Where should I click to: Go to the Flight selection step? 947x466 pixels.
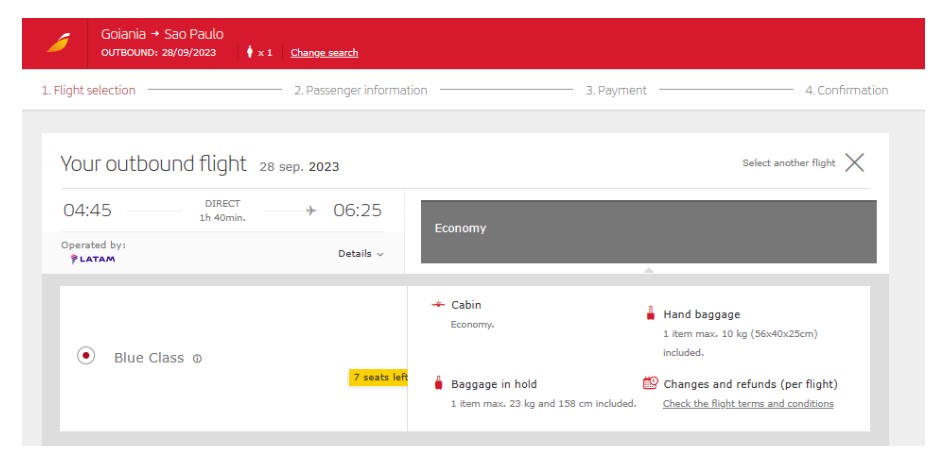coord(88,90)
